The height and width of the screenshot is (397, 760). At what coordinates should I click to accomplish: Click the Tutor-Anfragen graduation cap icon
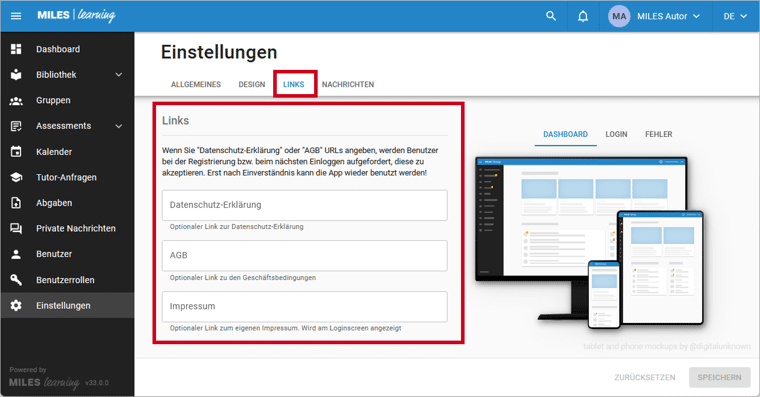click(x=16, y=177)
